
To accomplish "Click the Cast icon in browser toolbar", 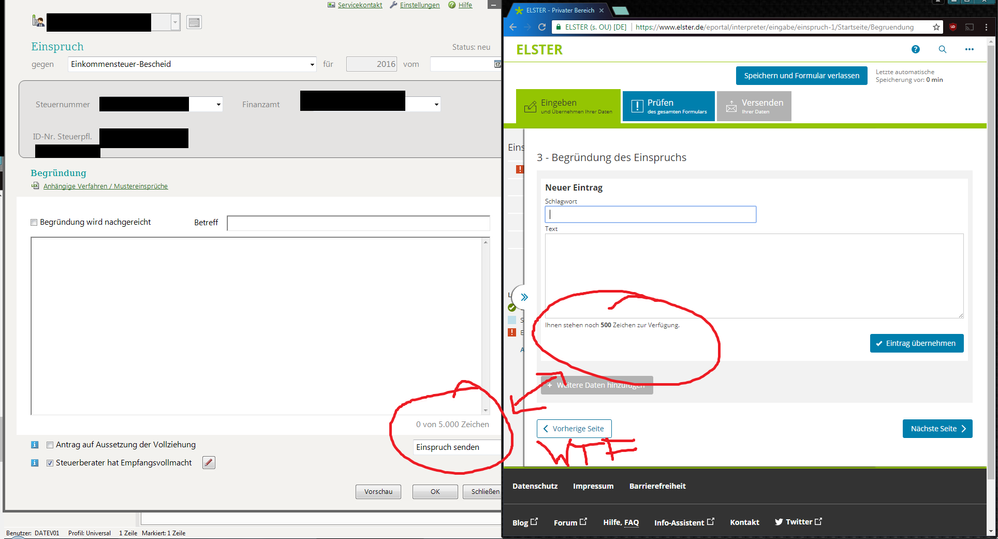I will [x=969, y=27].
